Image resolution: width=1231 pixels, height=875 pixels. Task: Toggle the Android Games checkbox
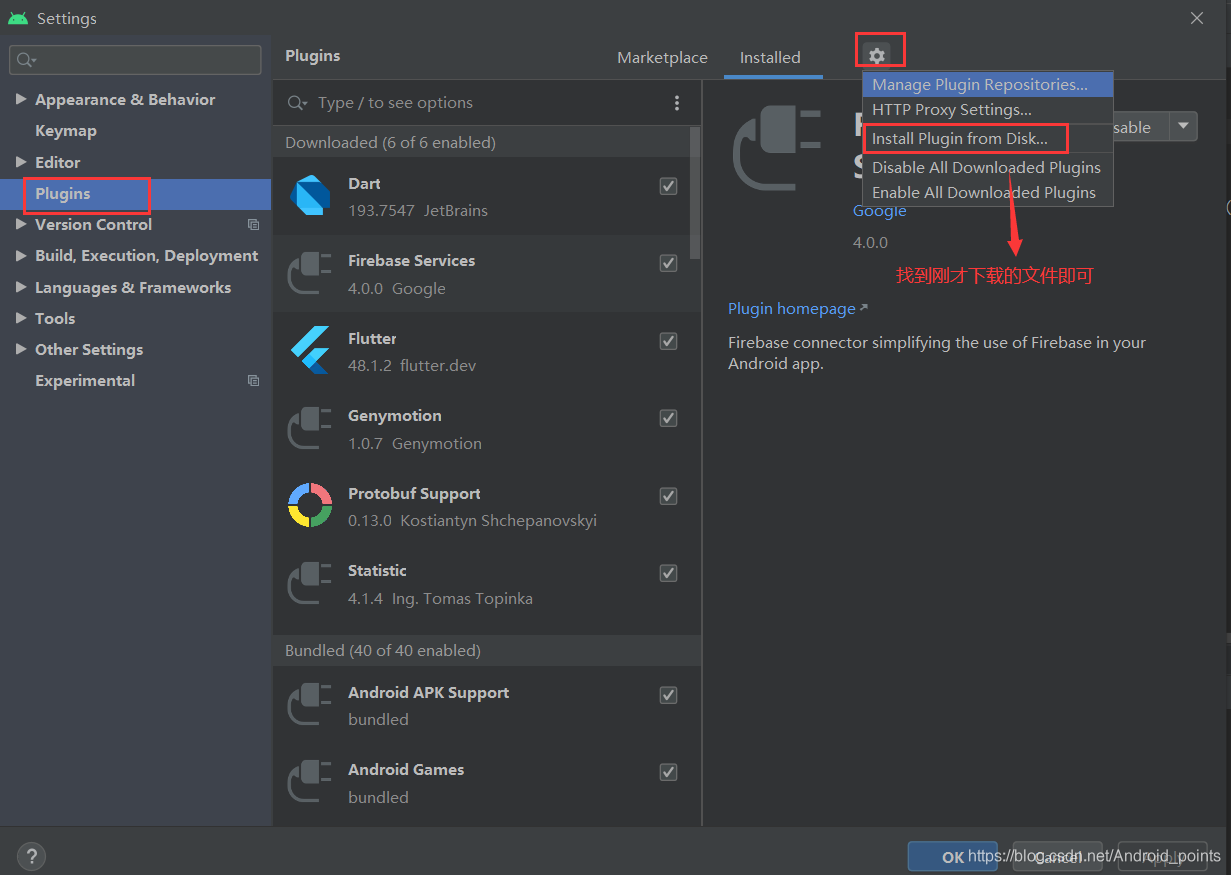[x=668, y=772]
